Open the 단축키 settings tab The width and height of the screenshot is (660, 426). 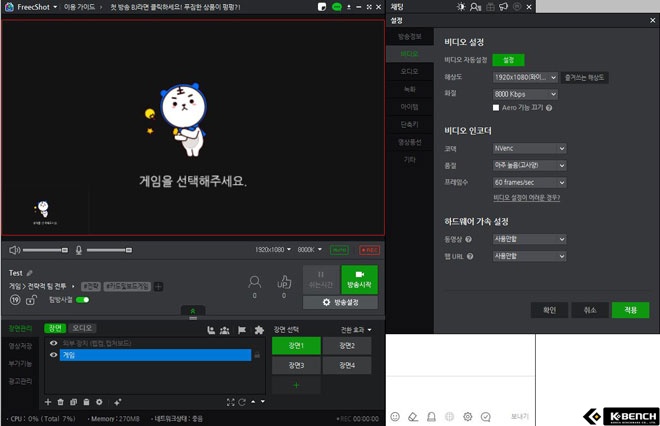click(x=410, y=125)
